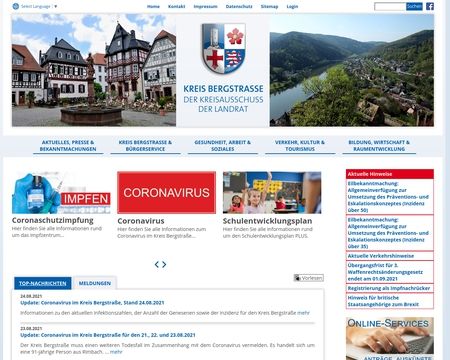Click the Online-Services banner image
This screenshot has height=360, width=450.
click(390, 338)
